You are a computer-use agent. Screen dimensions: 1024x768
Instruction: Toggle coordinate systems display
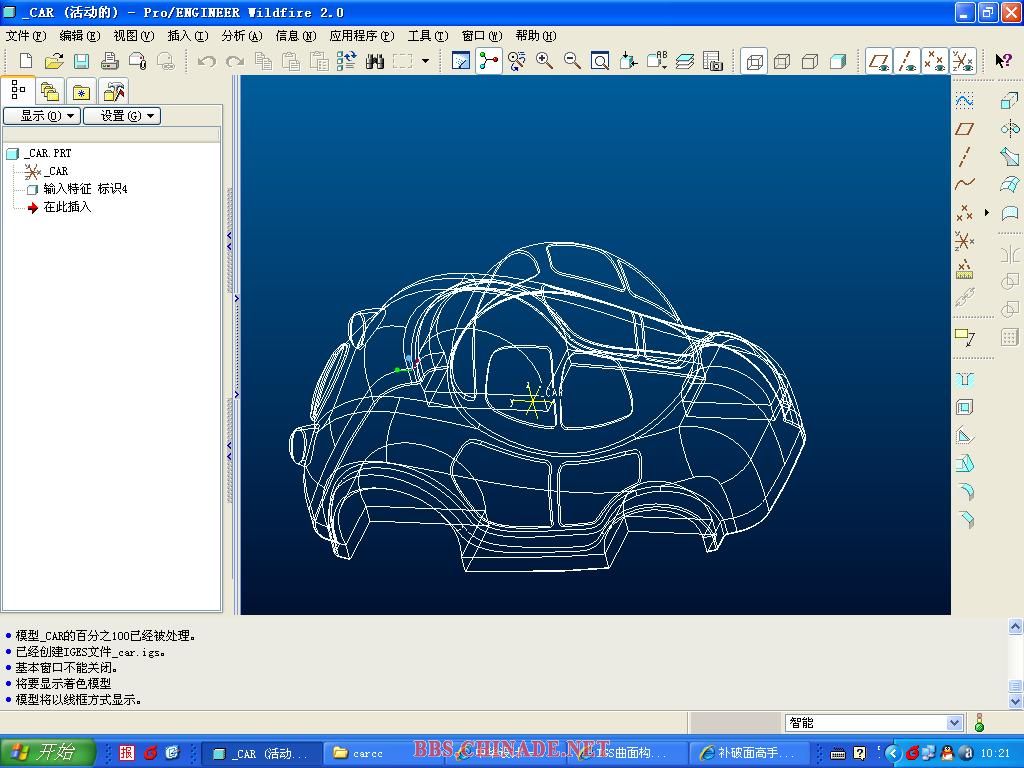pyautogui.click(x=963, y=62)
